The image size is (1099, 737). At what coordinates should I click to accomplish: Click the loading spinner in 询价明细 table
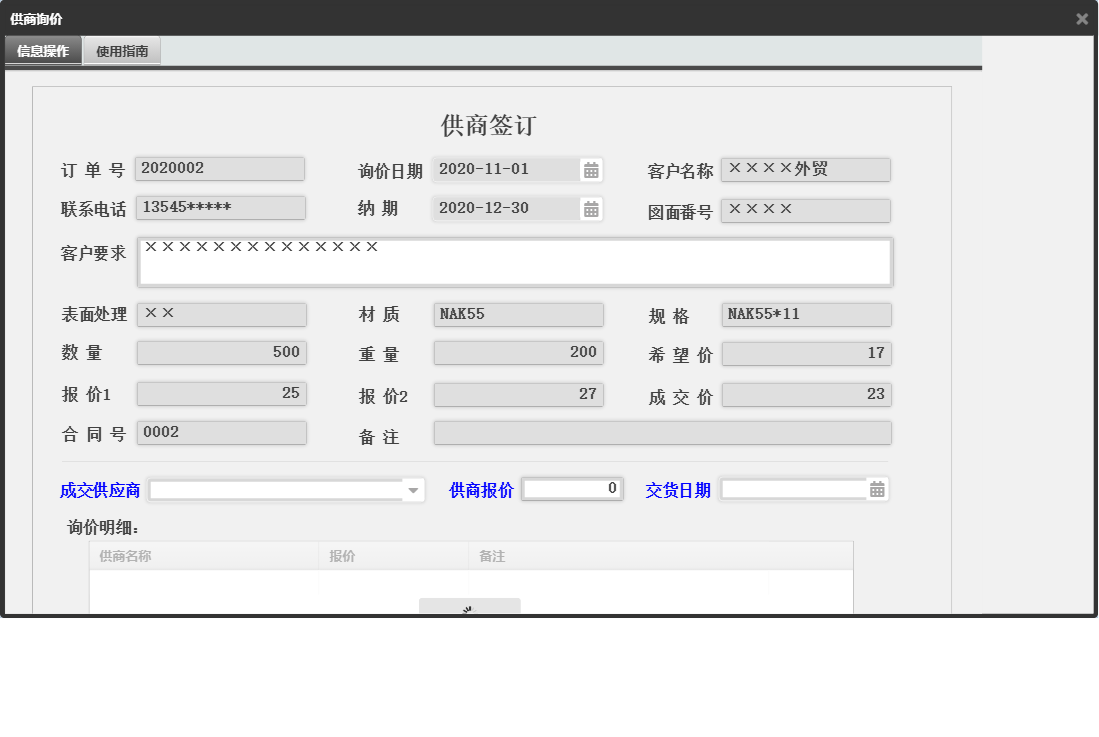click(x=470, y=609)
